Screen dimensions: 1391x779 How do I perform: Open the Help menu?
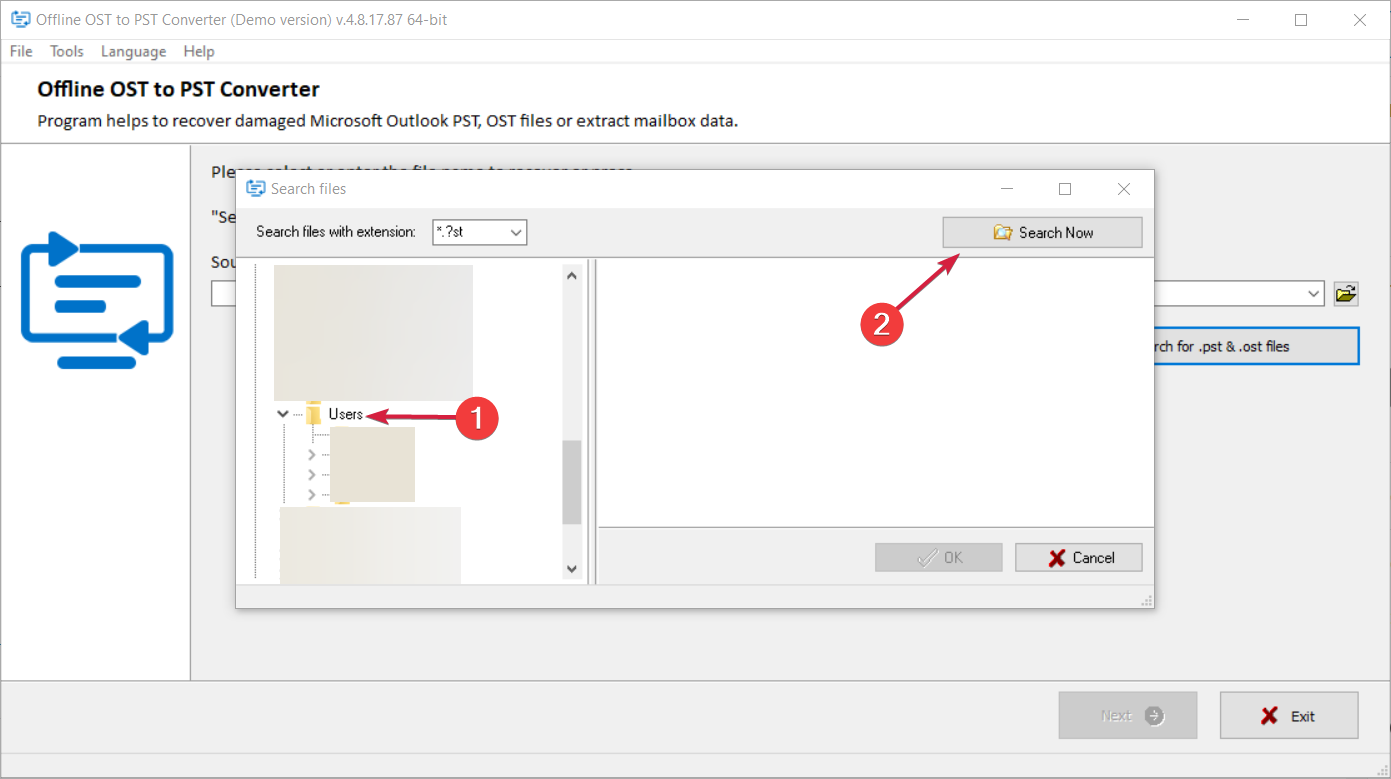click(x=199, y=51)
